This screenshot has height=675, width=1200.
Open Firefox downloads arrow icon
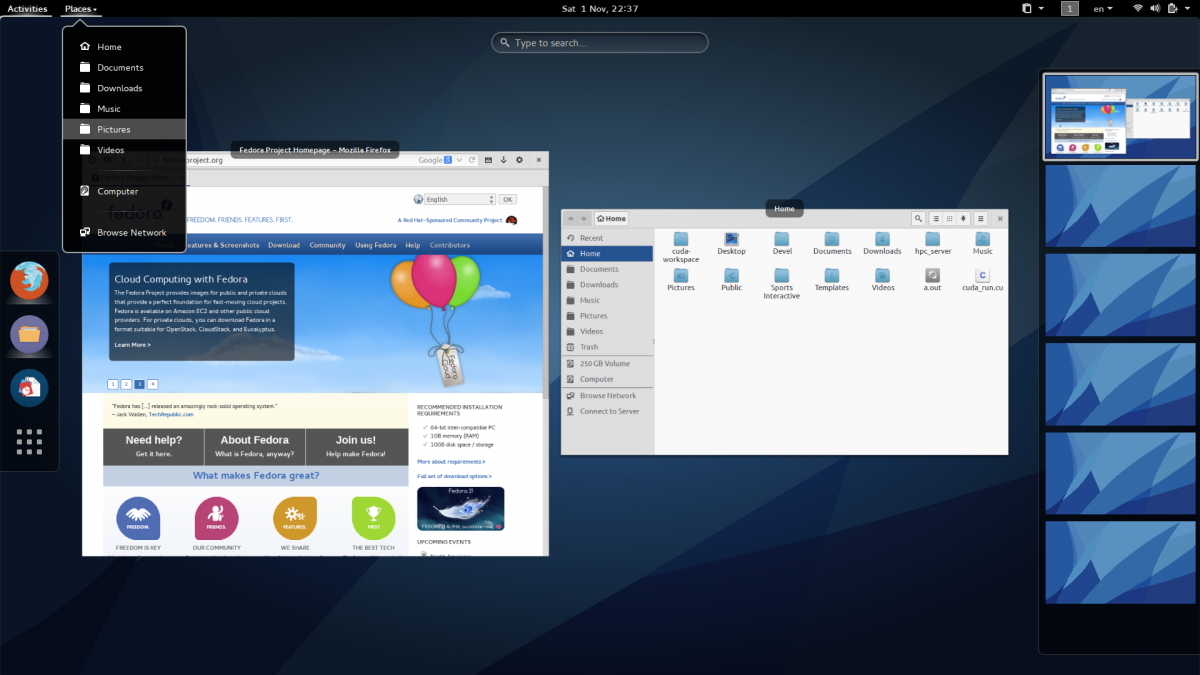[504, 160]
